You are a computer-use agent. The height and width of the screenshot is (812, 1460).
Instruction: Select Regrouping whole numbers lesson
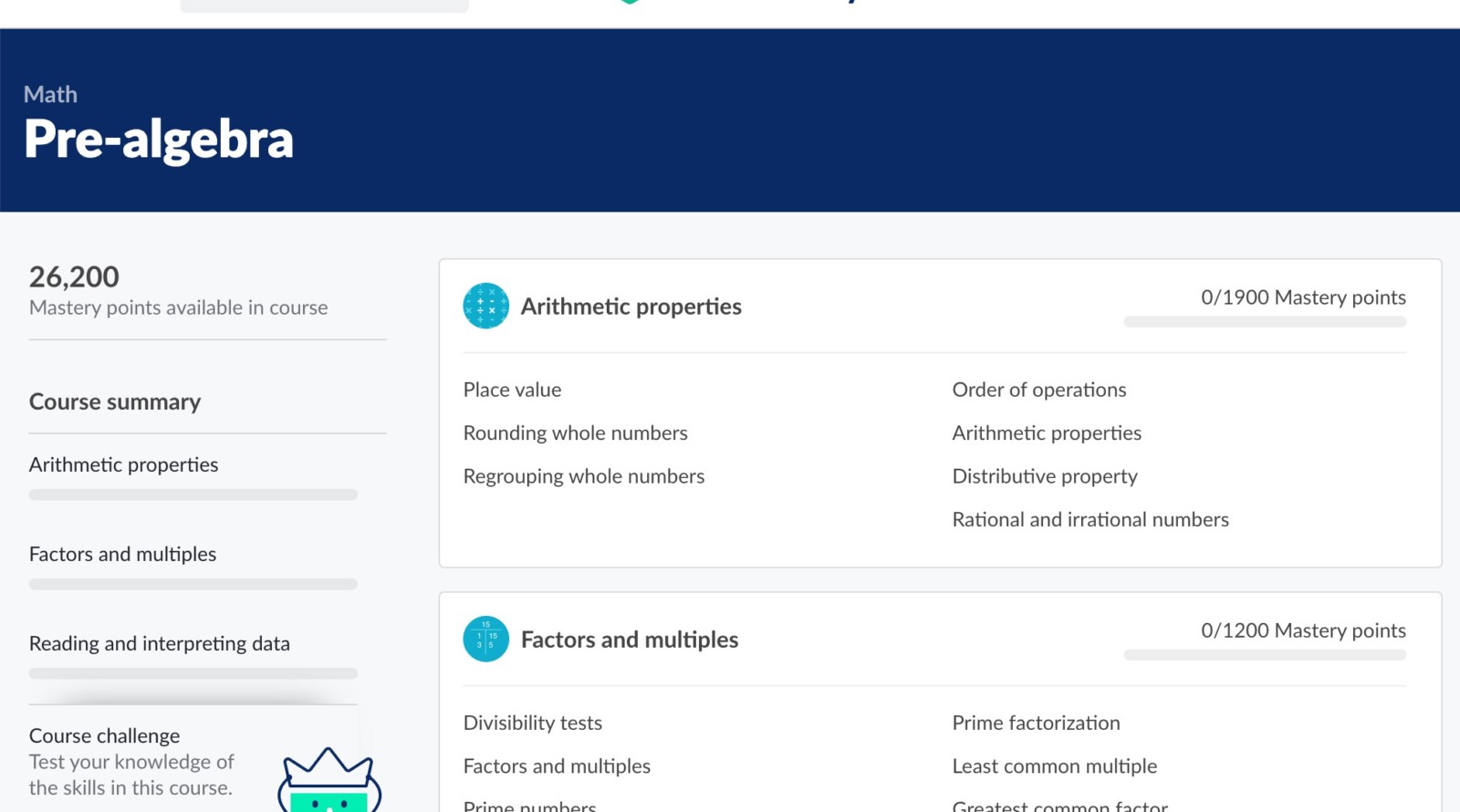point(583,476)
